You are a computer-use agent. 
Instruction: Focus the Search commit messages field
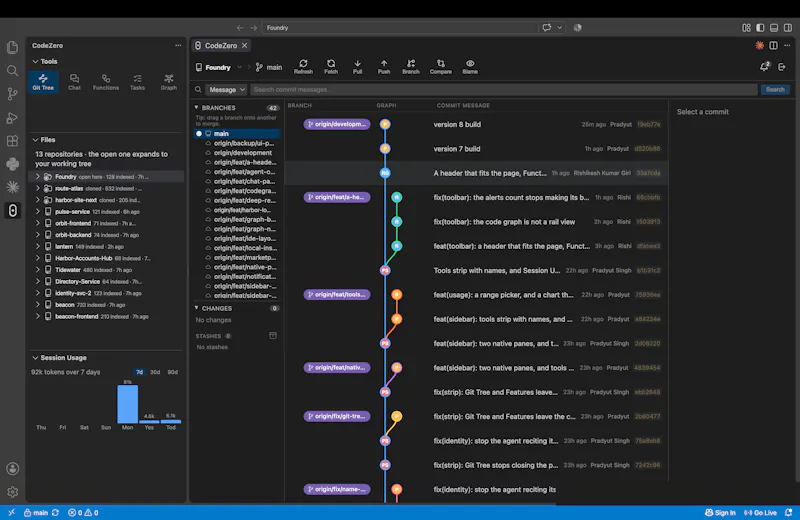click(x=504, y=89)
